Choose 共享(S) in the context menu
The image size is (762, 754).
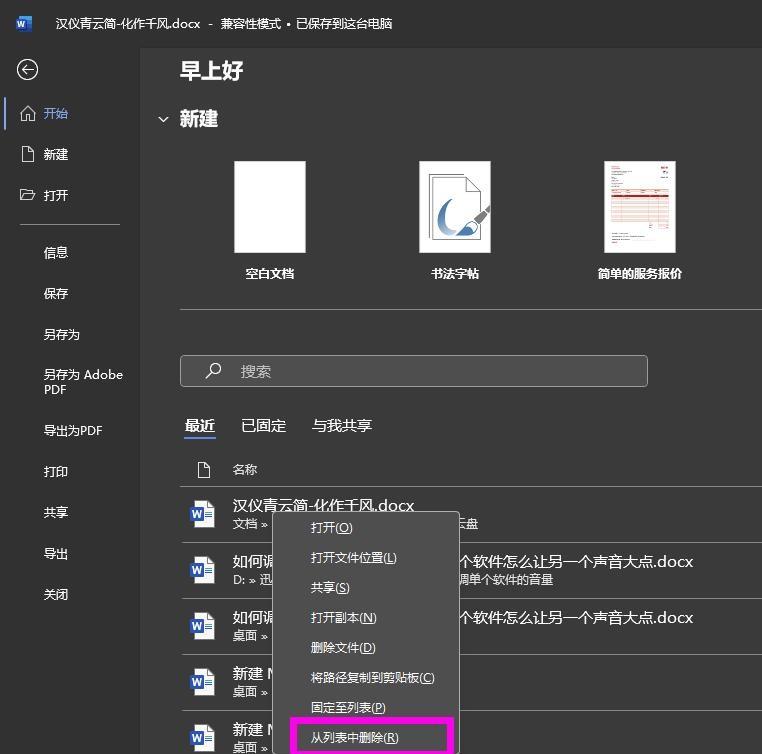(366, 588)
